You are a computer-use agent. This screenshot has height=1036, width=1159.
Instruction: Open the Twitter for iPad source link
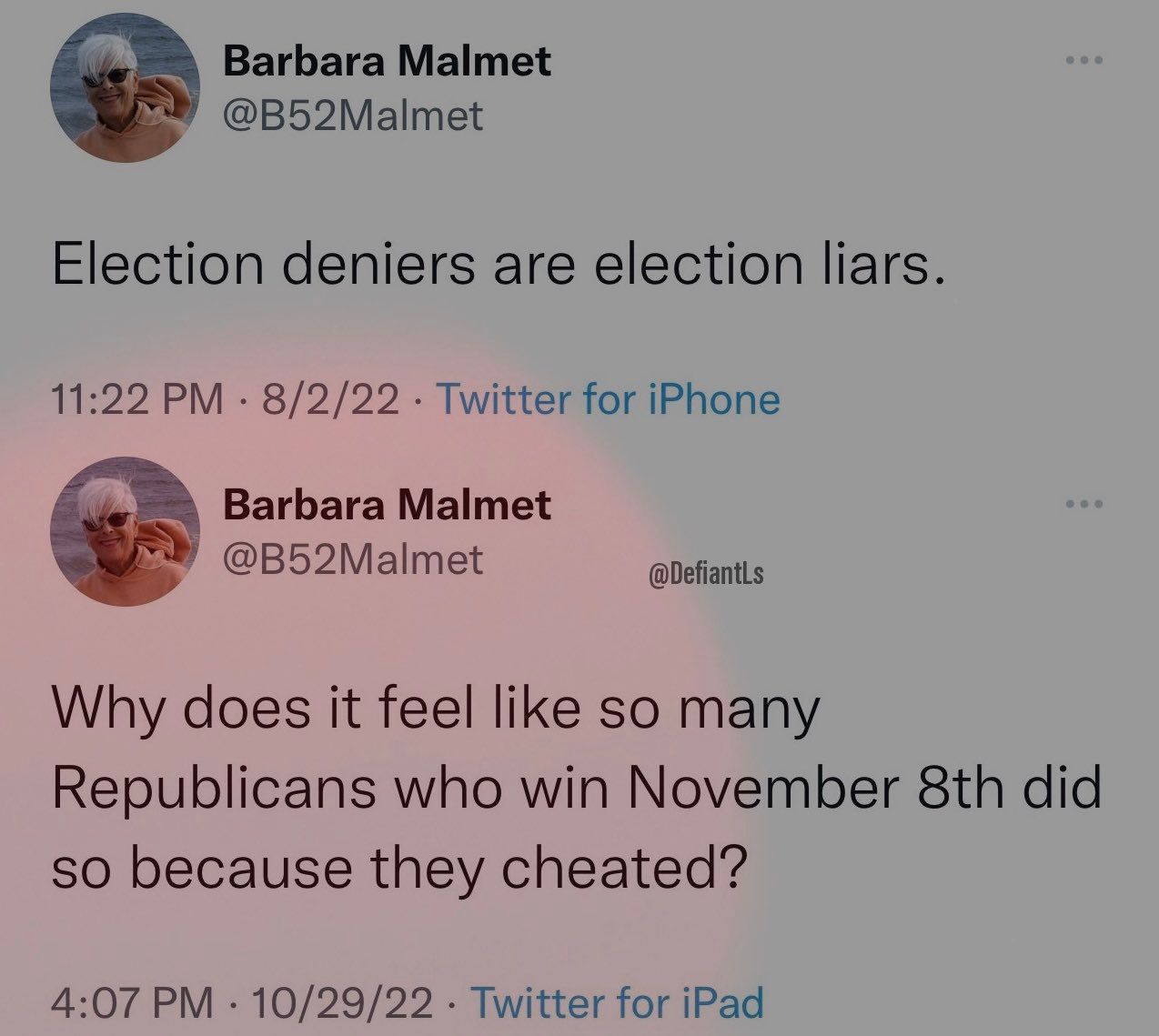click(618, 1003)
